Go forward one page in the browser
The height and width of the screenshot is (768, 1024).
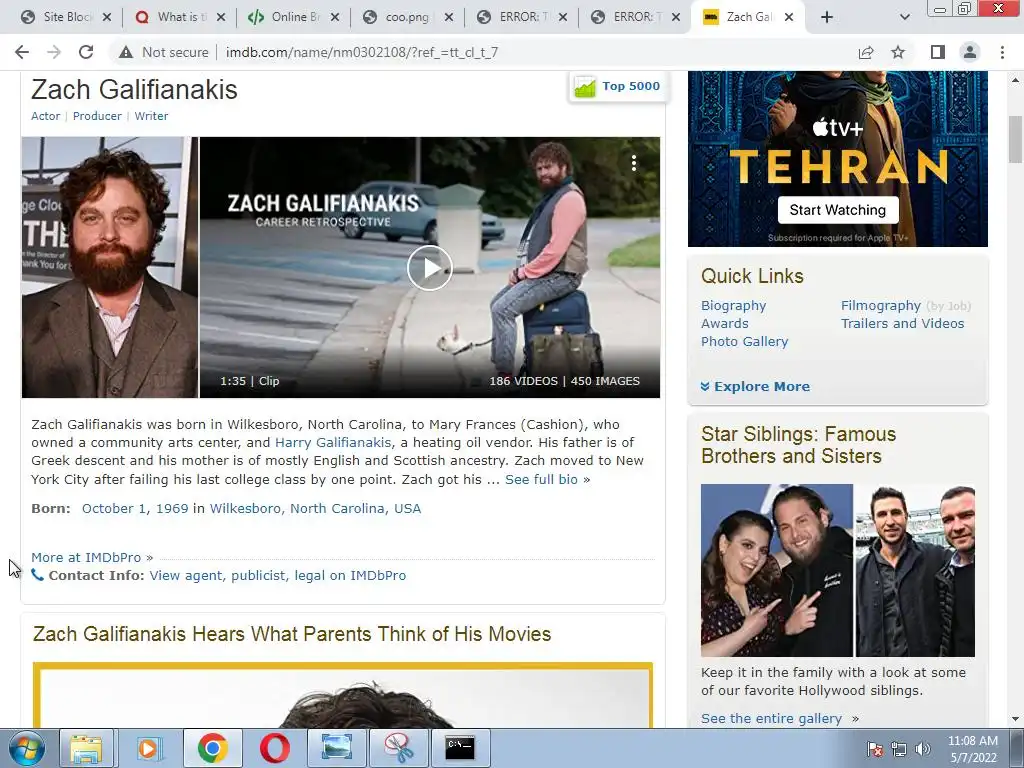tap(54, 52)
